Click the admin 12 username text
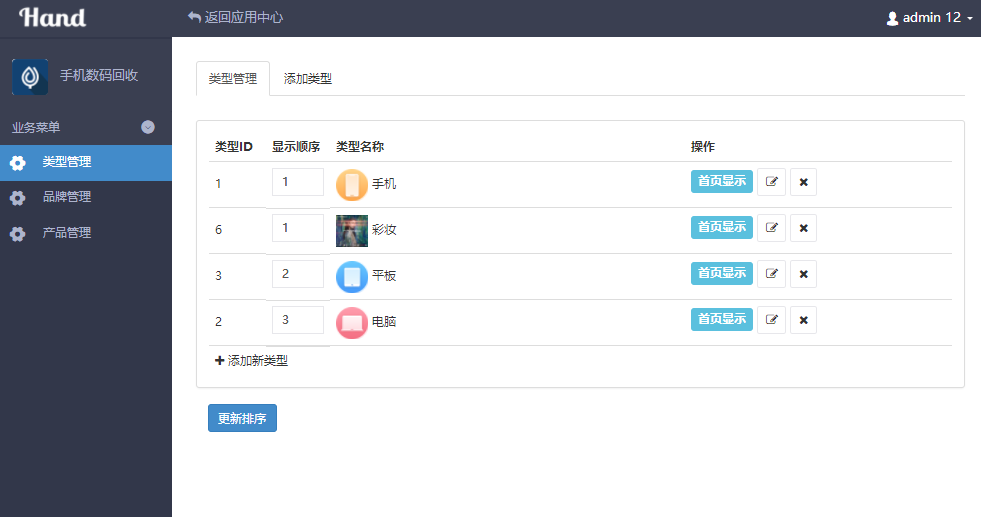981x517 pixels. click(932, 18)
